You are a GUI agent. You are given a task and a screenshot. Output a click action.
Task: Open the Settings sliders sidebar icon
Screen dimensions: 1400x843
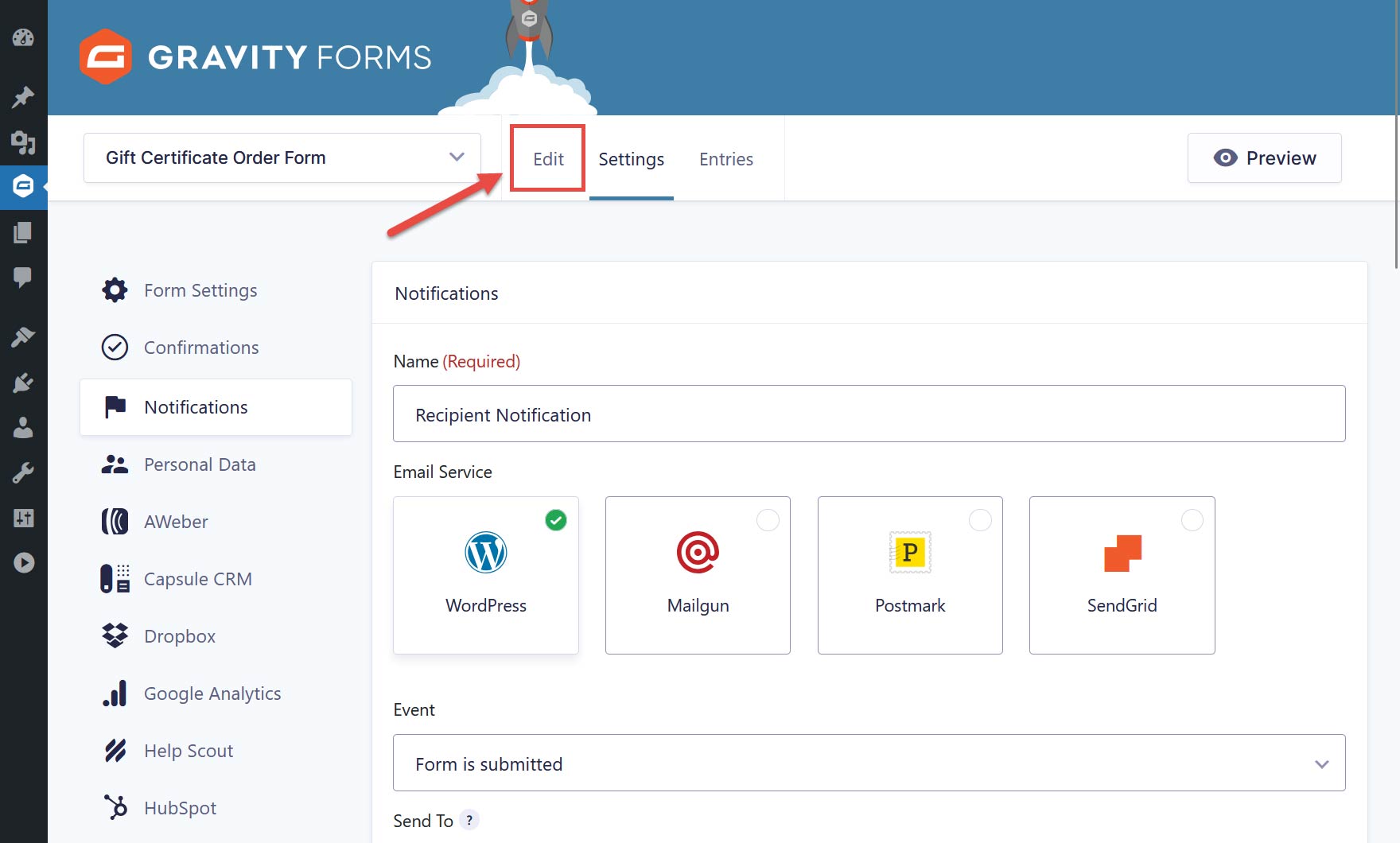tap(23, 519)
